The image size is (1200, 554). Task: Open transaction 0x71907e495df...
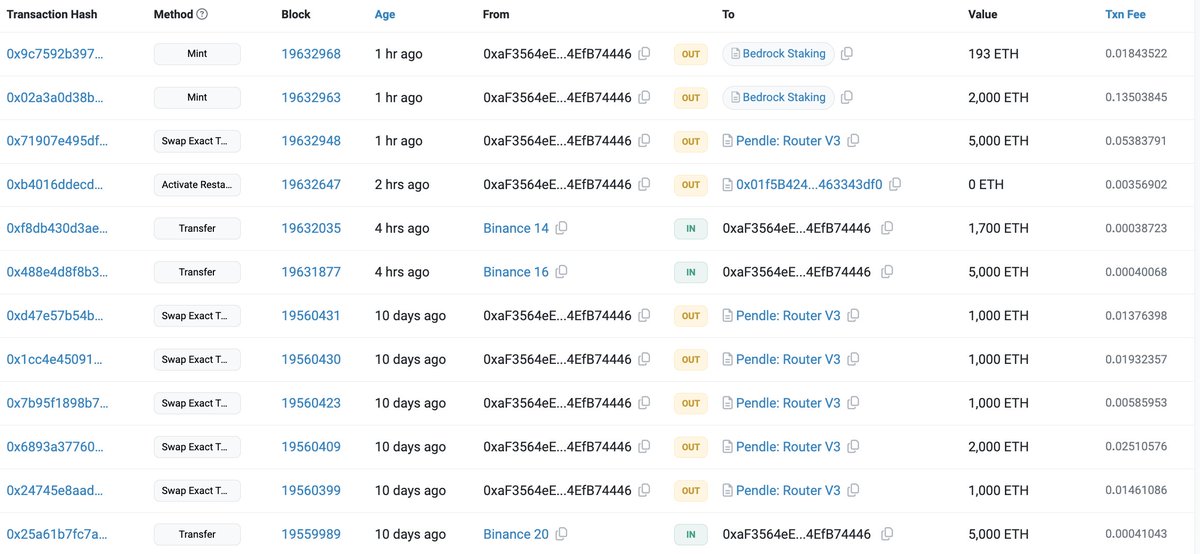57,141
